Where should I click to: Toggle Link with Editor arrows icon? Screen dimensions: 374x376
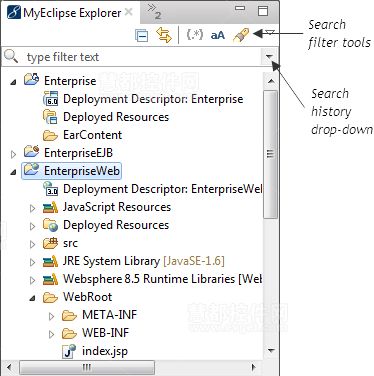[164, 35]
